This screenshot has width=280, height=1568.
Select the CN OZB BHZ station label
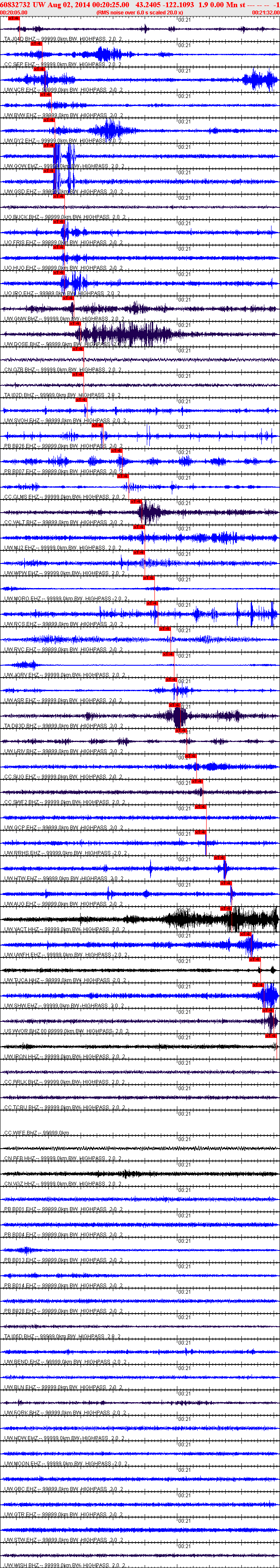[x=63, y=370]
